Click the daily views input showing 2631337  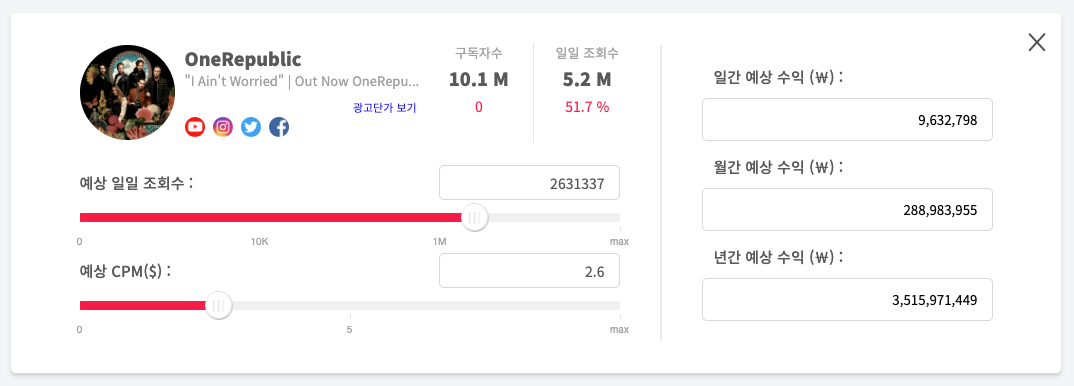[529, 183]
